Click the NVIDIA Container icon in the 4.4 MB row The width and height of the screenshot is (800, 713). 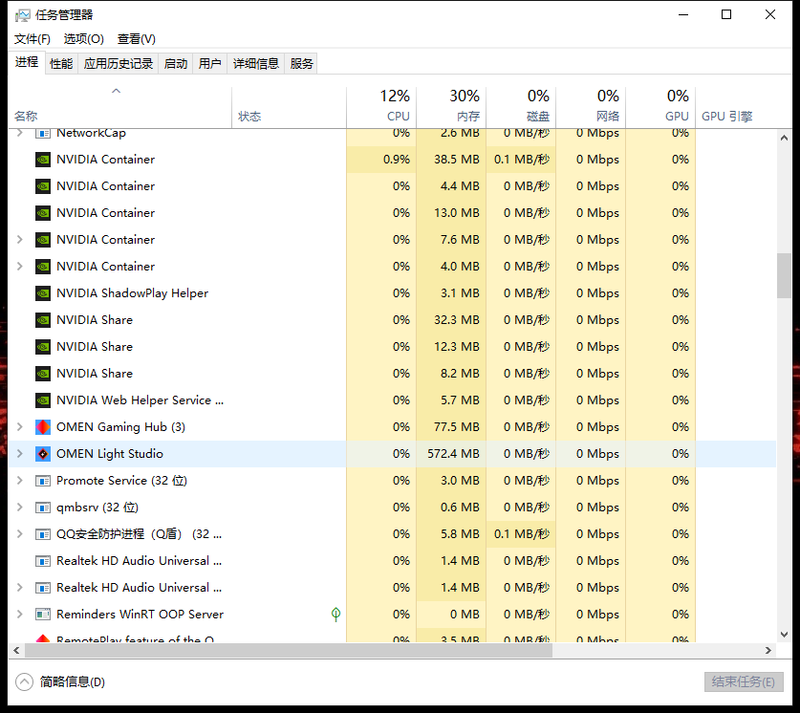pyautogui.click(x=43, y=186)
